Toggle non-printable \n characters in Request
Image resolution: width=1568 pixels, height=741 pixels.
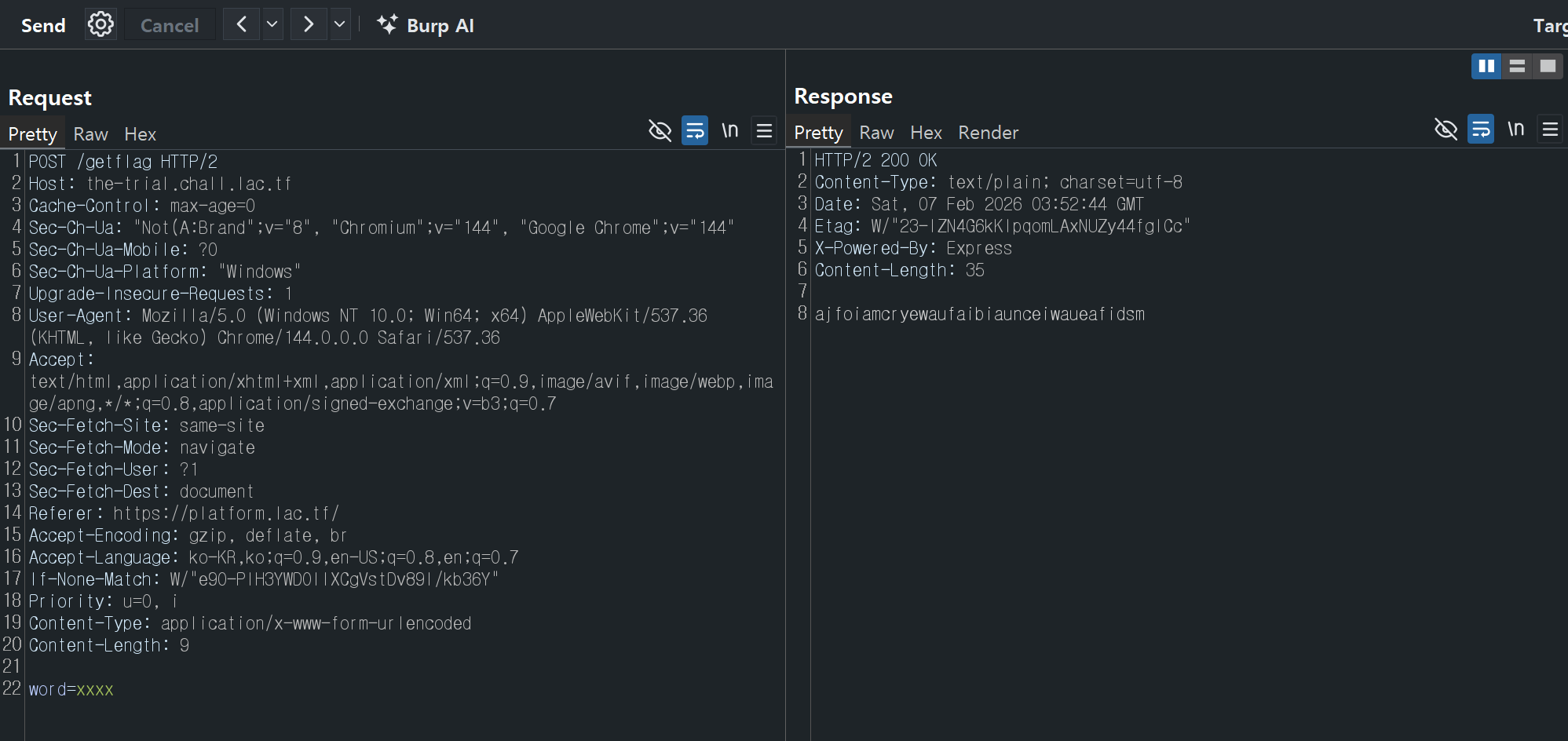tap(730, 130)
